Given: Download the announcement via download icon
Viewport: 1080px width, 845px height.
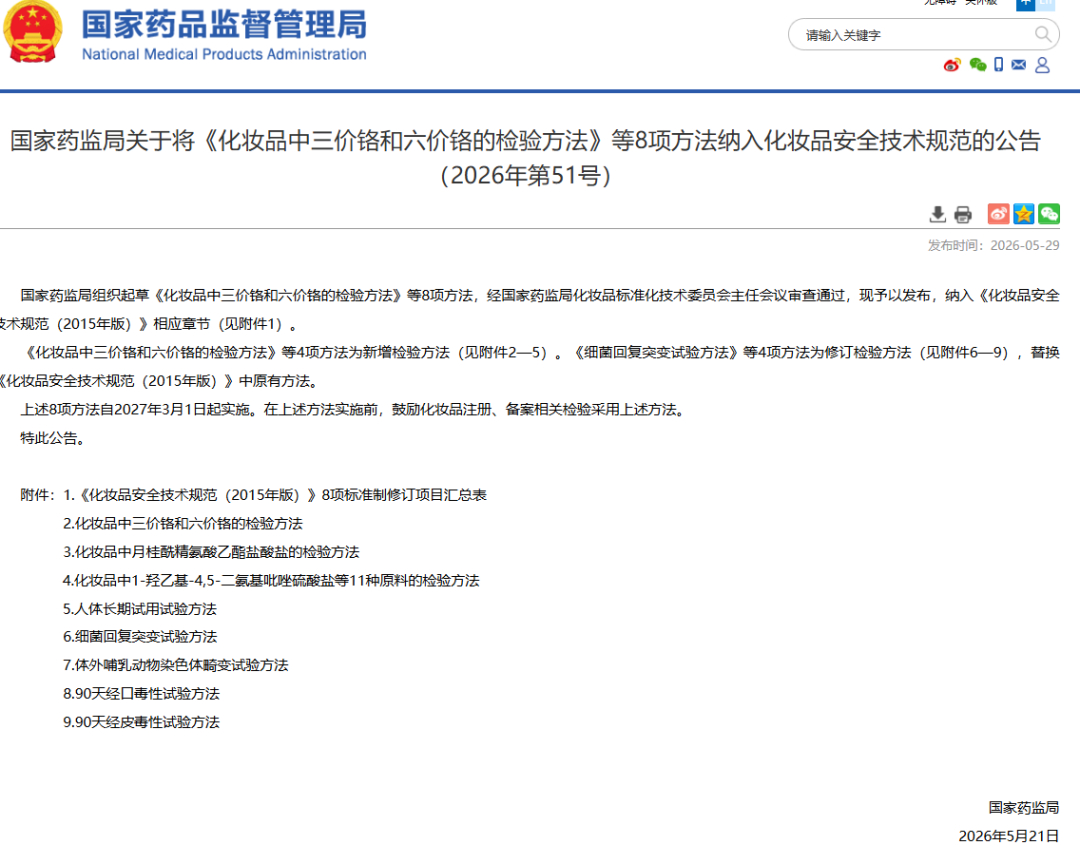Looking at the screenshot, I should [x=937, y=214].
